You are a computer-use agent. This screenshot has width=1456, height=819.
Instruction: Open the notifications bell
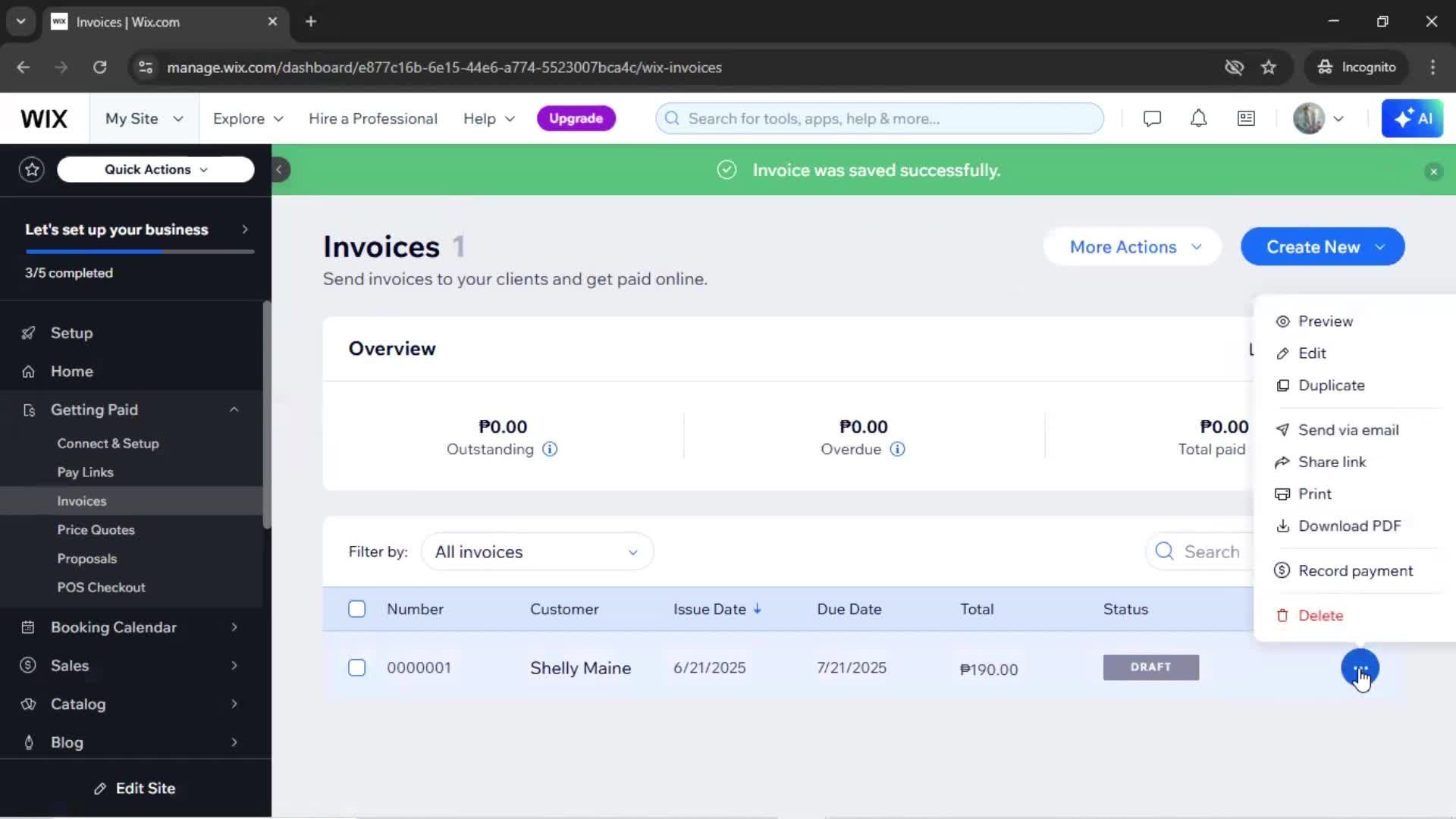coord(1198,118)
